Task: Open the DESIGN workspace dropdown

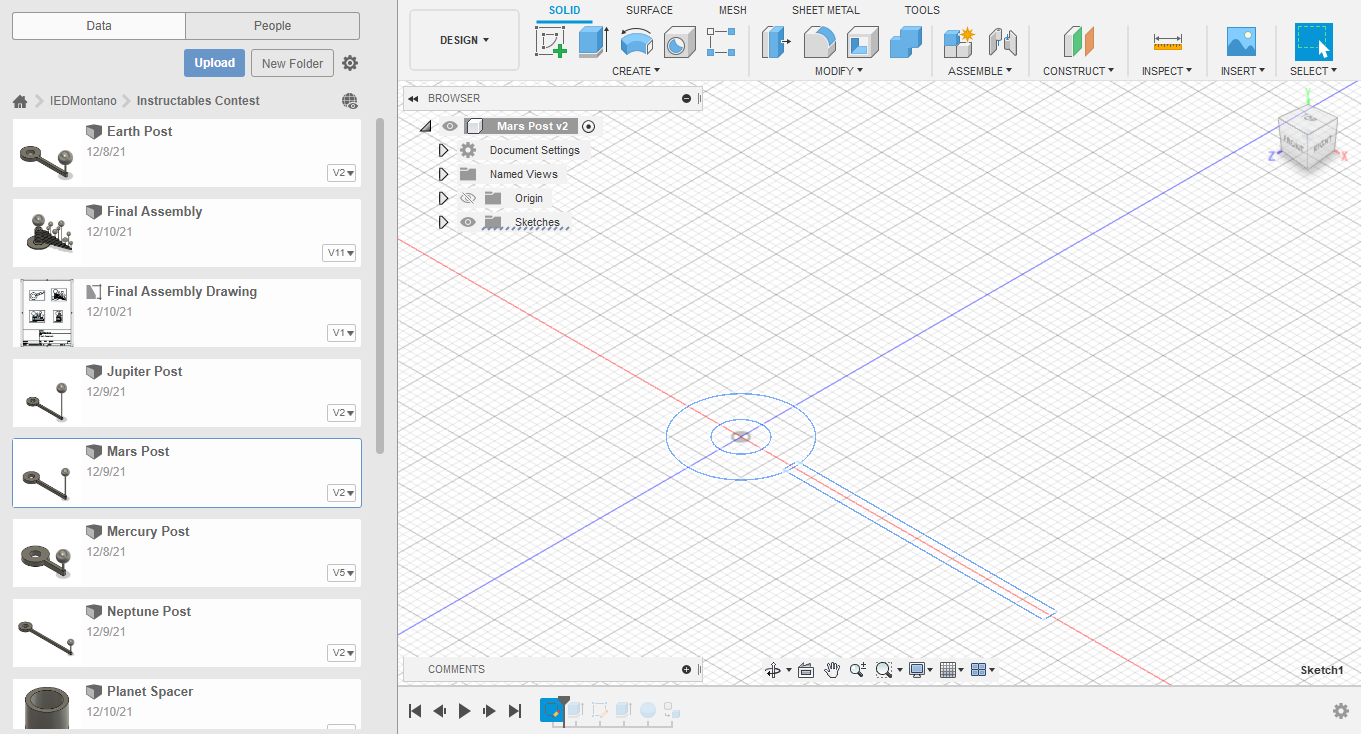Action: tap(464, 40)
